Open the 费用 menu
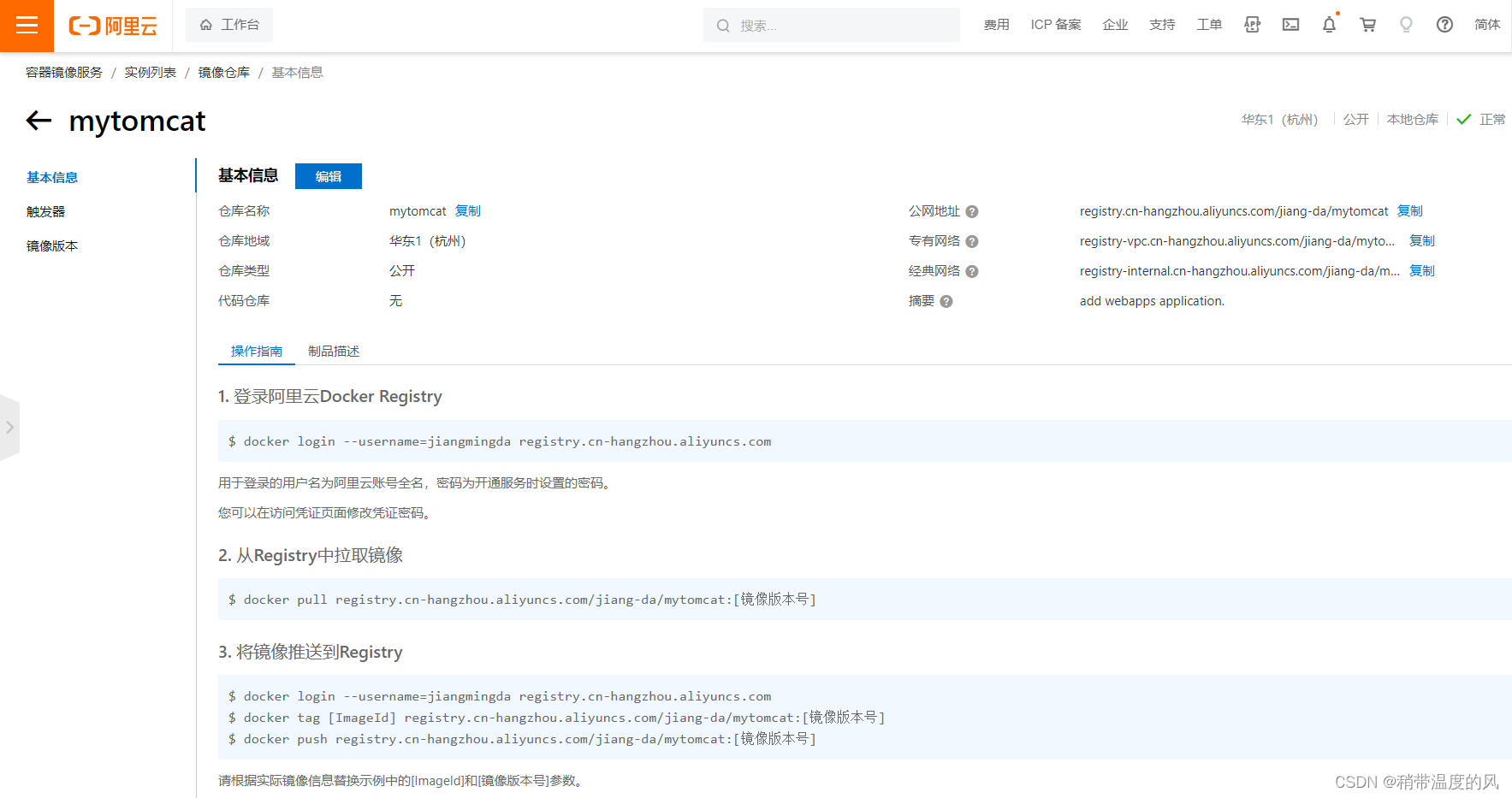 [x=996, y=25]
